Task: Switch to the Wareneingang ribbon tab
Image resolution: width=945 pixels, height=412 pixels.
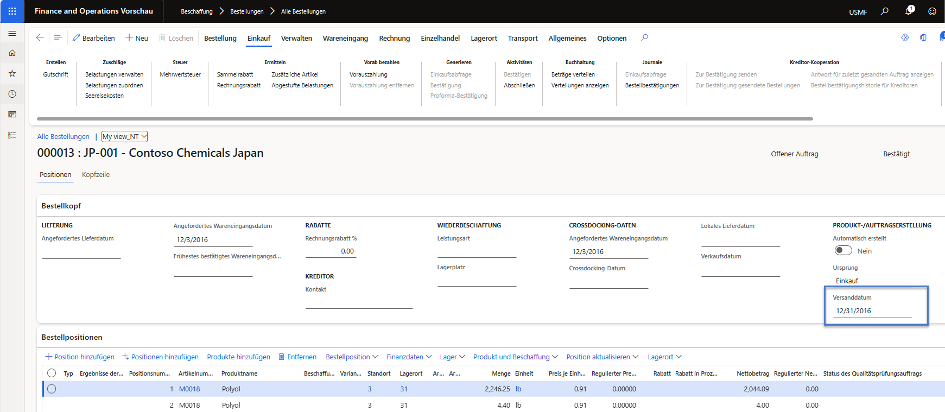Action: click(x=346, y=38)
